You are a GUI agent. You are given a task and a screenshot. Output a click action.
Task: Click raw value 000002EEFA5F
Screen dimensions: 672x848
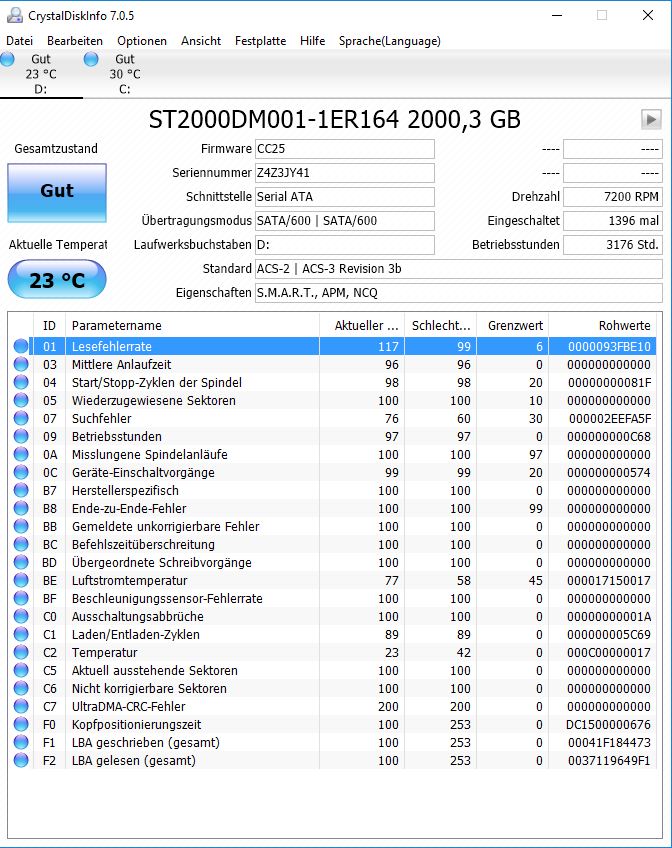610,419
